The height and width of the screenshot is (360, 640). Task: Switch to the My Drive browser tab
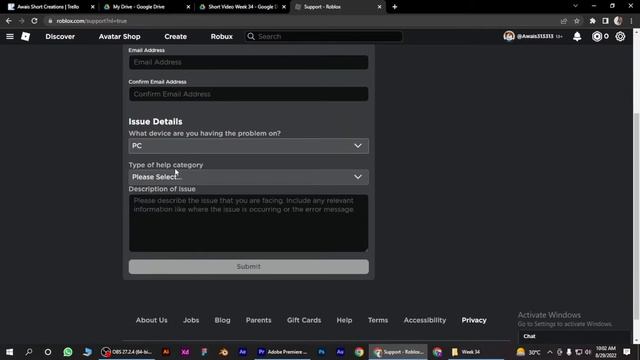(x=139, y=7)
